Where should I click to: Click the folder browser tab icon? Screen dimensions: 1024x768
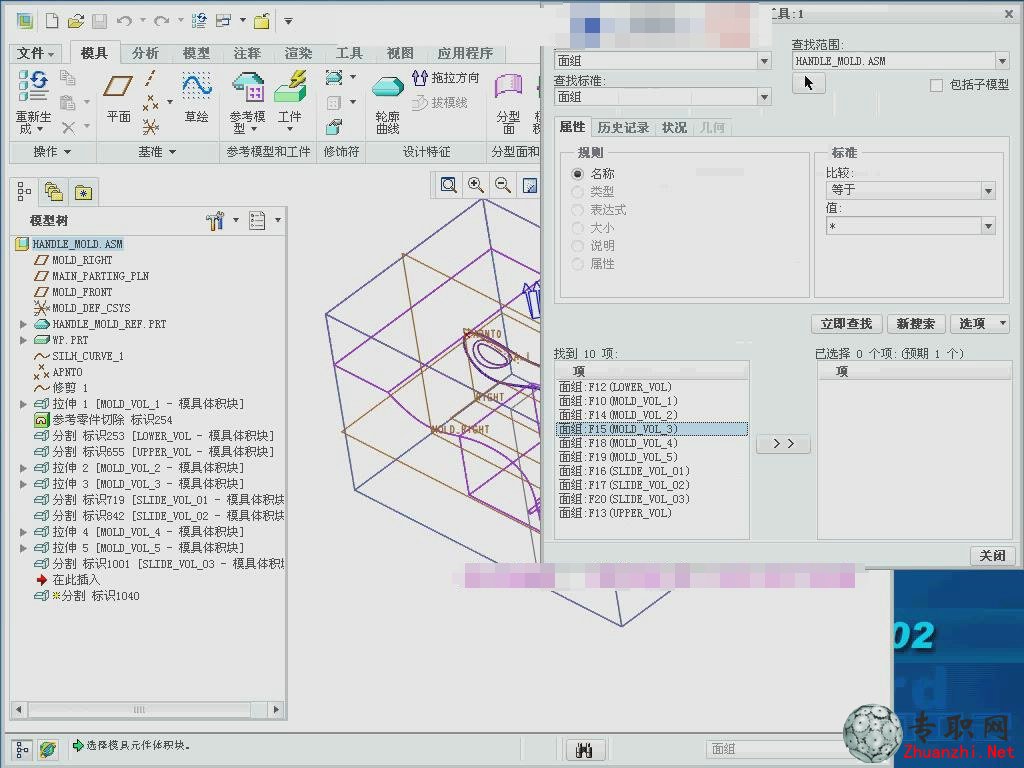54,192
